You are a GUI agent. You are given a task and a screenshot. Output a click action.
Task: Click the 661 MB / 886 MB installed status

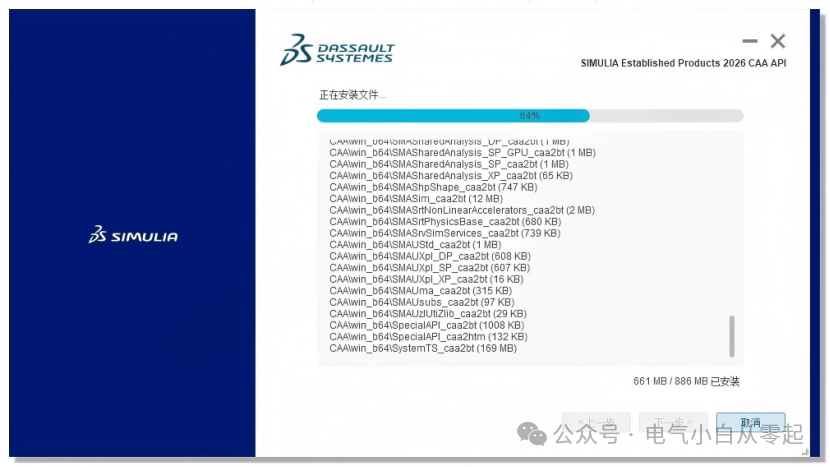686,381
